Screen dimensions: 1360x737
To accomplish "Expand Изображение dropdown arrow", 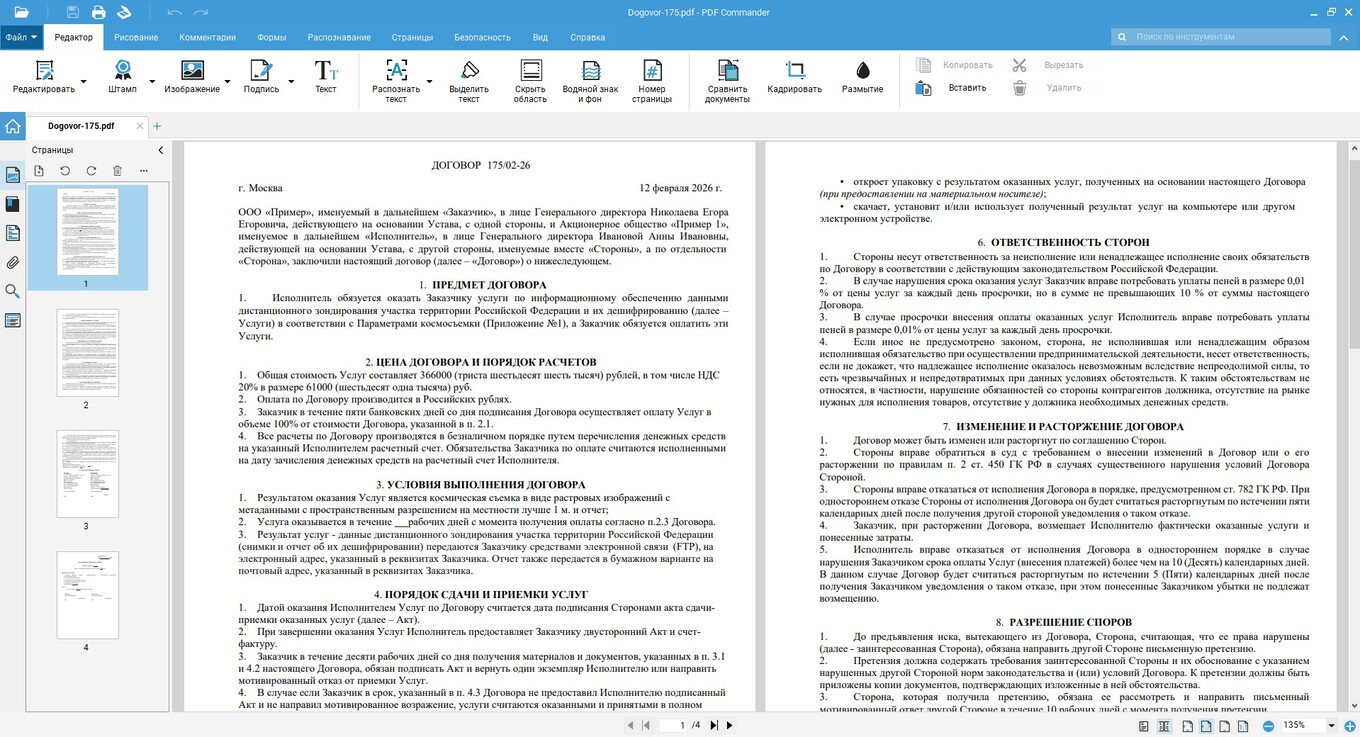I will coord(227,81).
